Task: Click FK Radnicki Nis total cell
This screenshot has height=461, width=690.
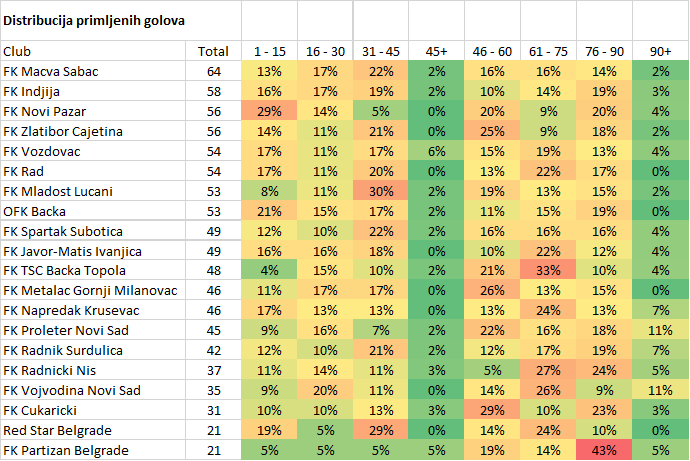Action: 213,370
